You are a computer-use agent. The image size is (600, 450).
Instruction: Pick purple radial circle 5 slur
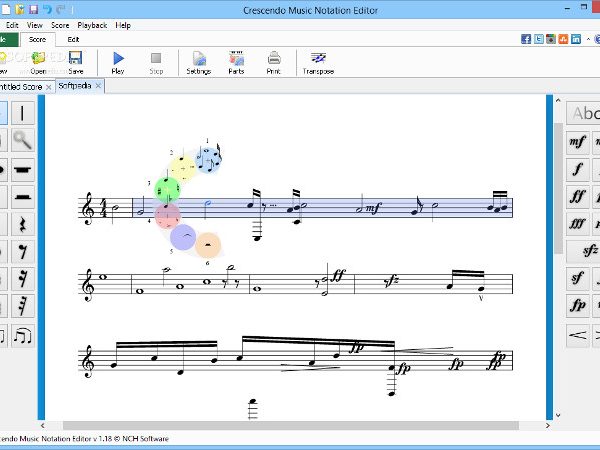(x=183, y=237)
